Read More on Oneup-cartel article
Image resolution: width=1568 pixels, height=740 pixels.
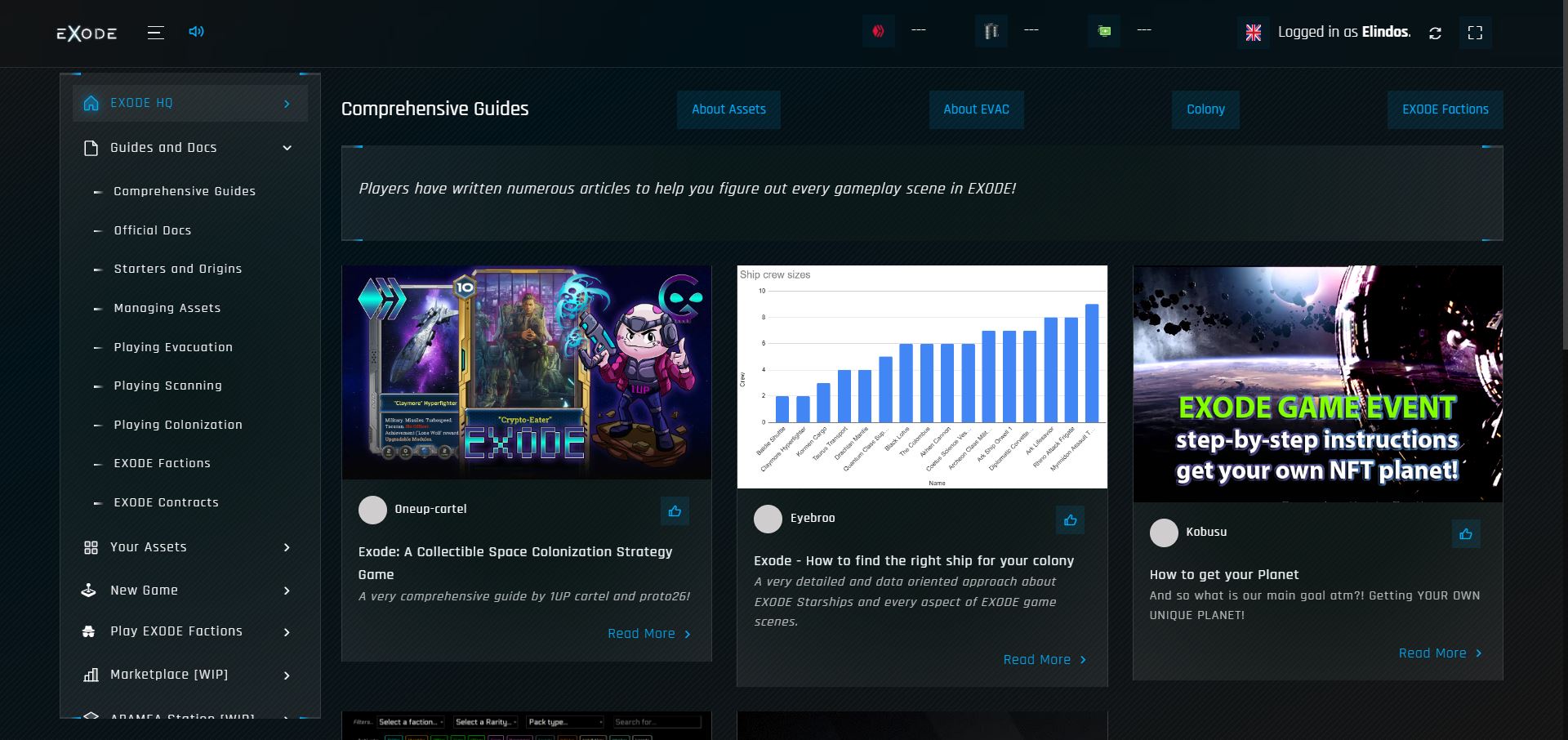649,634
